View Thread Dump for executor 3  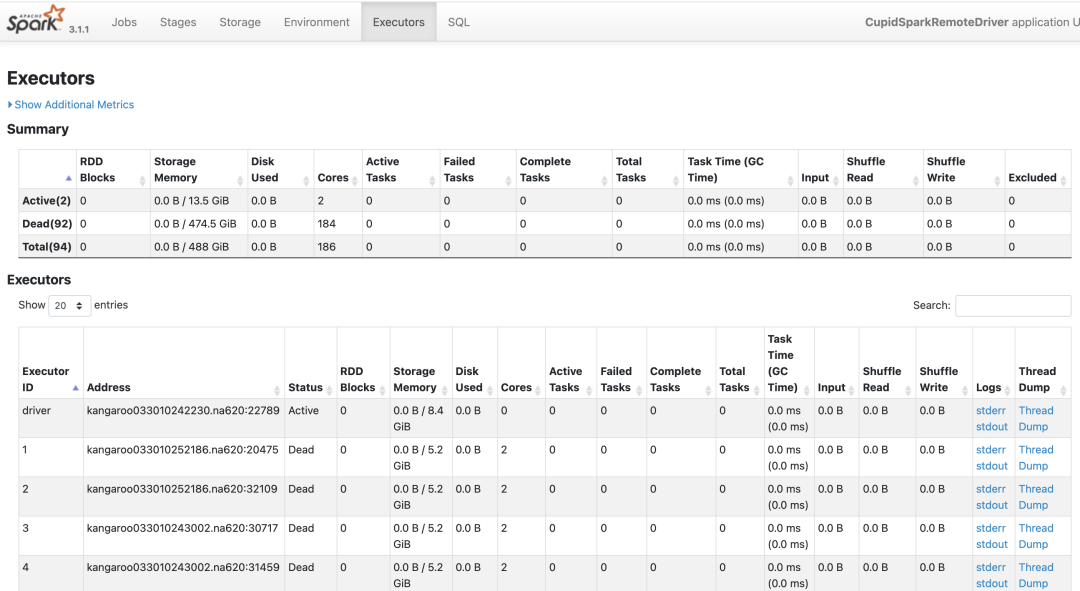click(1035, 536)
